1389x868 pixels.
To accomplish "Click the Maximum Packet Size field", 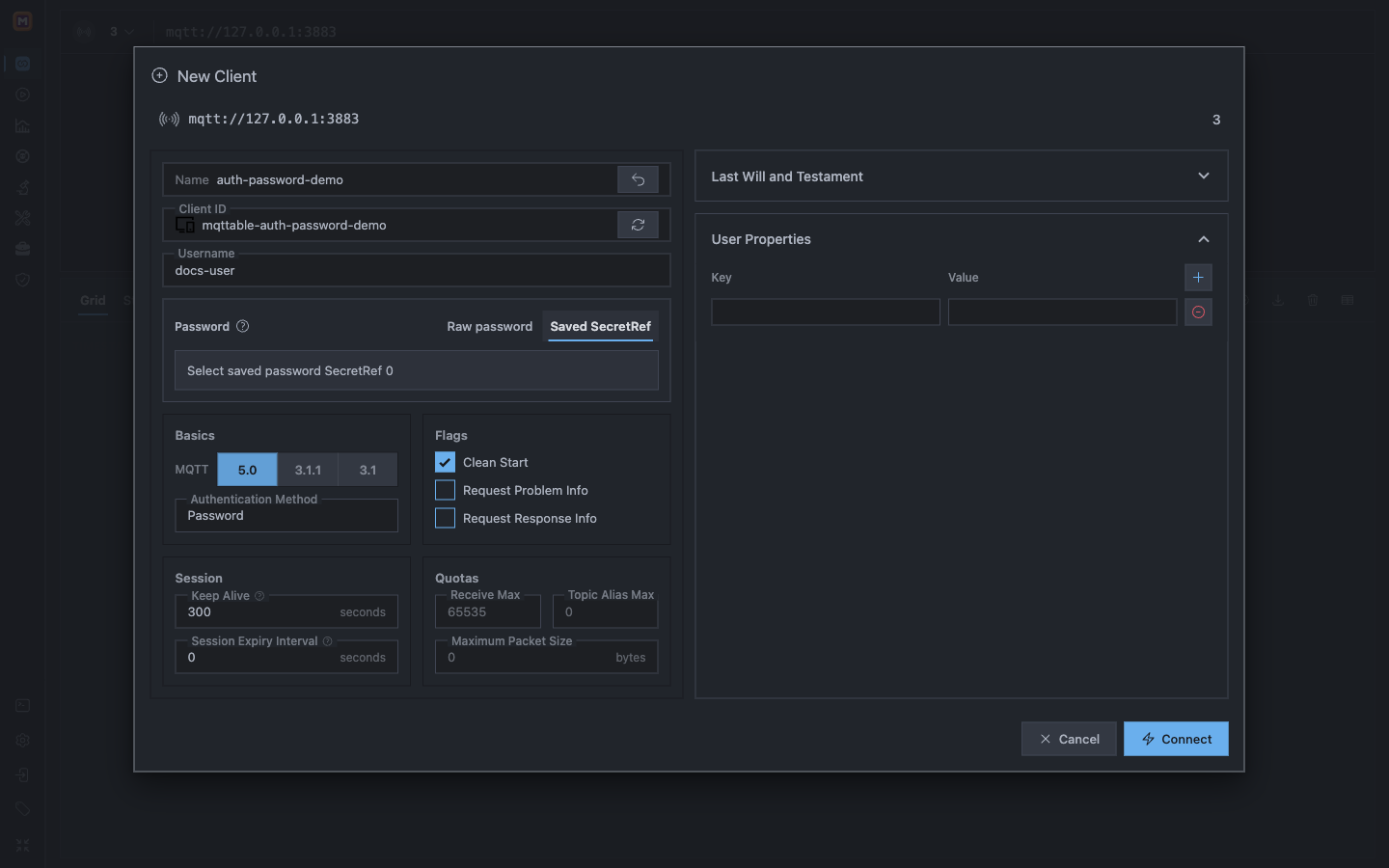I will coord(547,658).
